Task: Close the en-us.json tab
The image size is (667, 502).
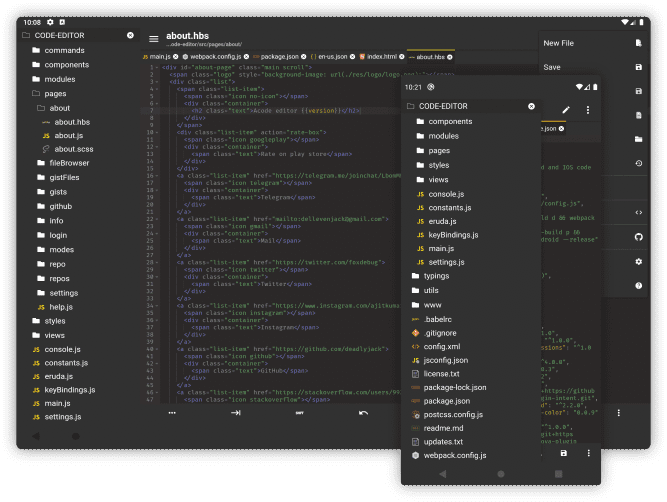Action: tap(353, 57)
